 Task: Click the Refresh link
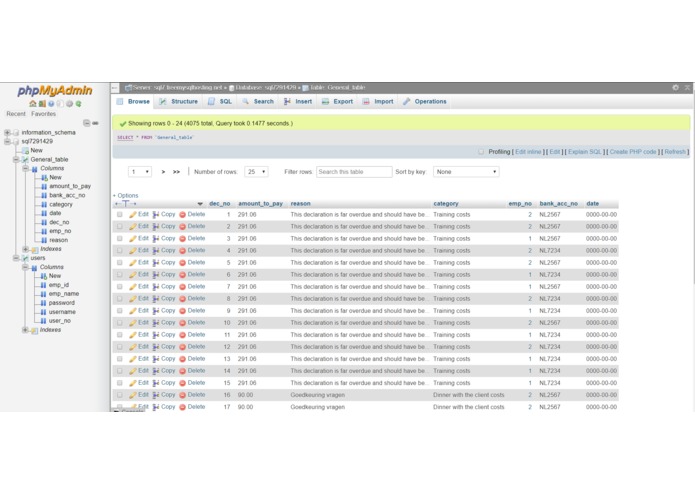(x=675, y=152)
